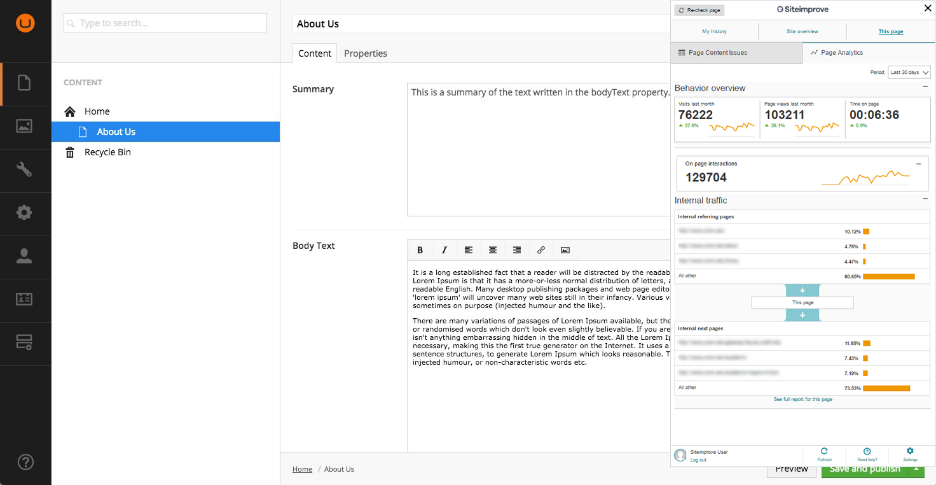Open the Media section image icon
Image resolution: width=936 pixels, height=485 pixels.
(24, 127)
